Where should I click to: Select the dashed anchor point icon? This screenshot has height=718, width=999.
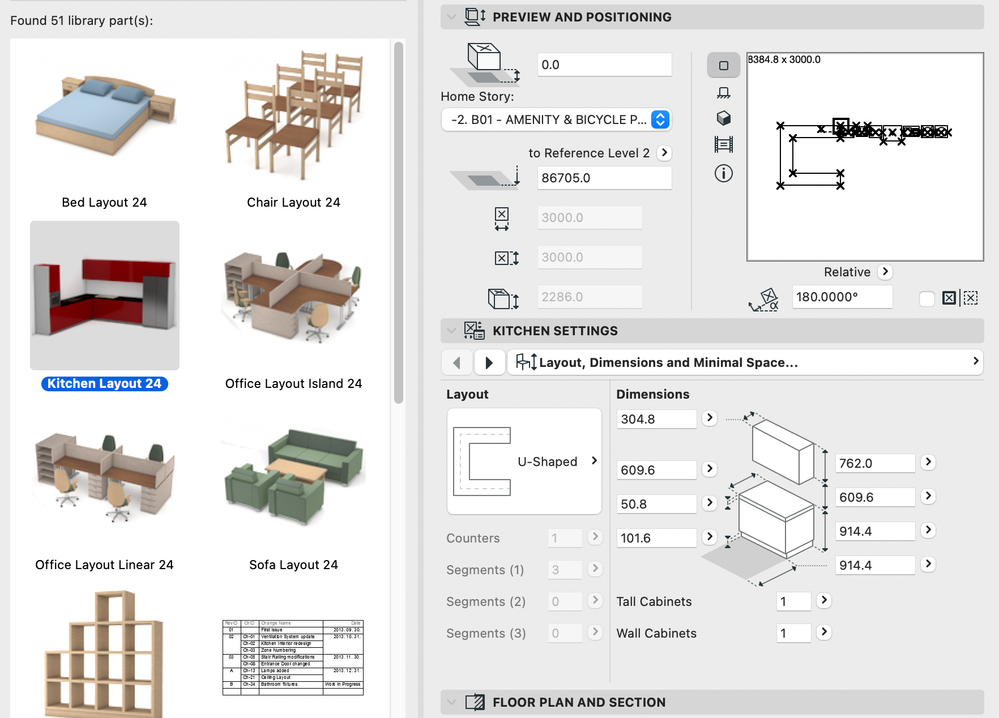coord(970,298)
